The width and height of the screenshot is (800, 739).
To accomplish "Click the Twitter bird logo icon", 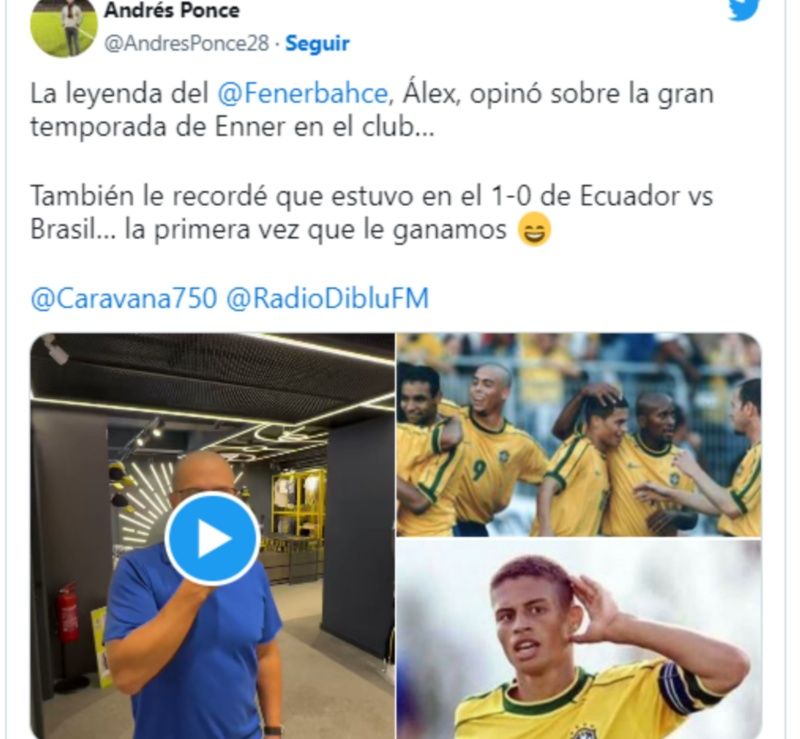I will click(744, 9).
